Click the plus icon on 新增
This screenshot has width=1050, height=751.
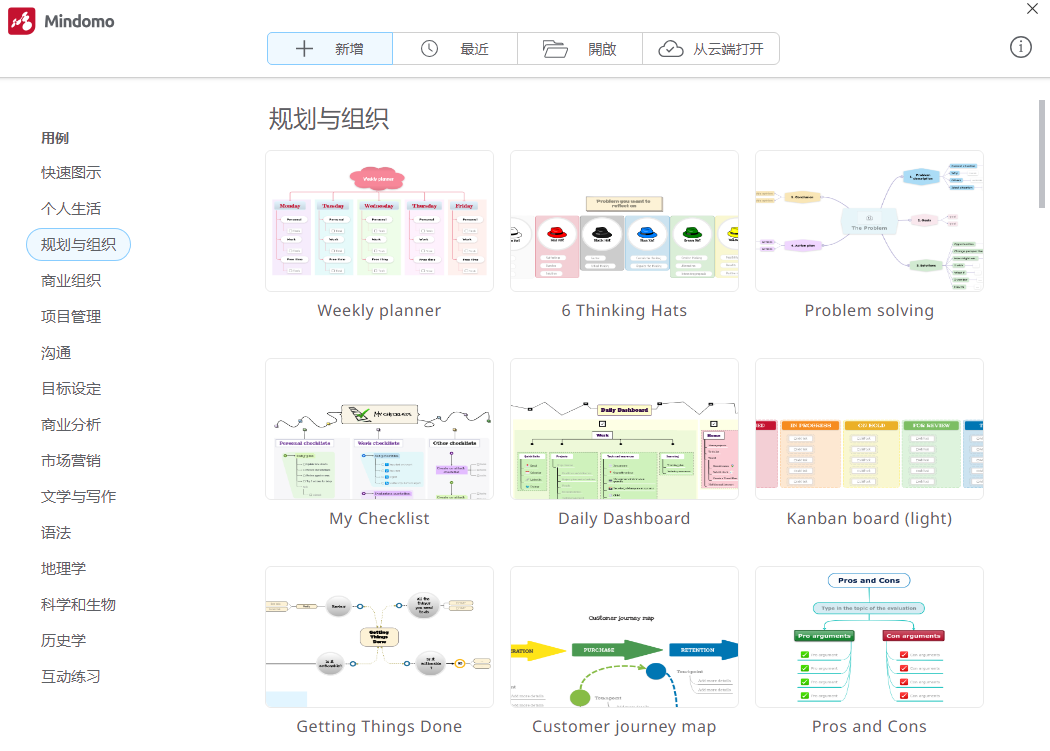[302, 47]
